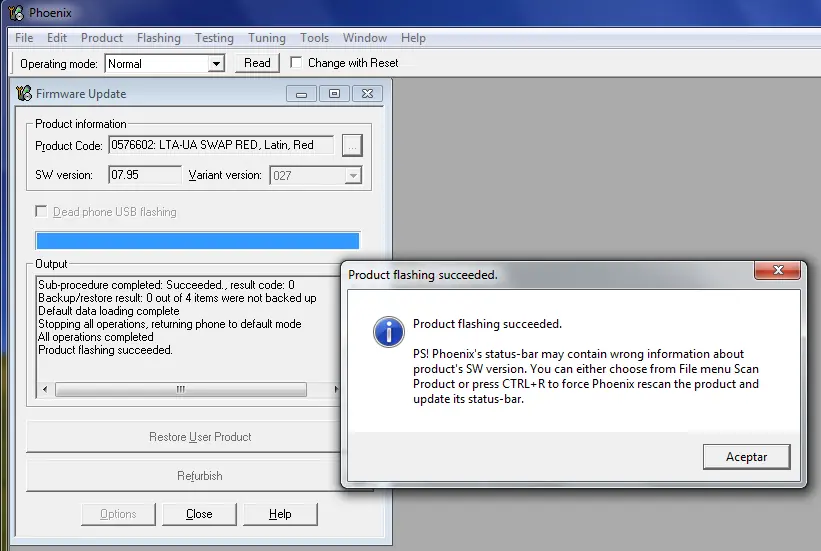This screenshot has width=821, height=551.
Task: Toggle the Dead phone USB flashing checkbox
Action: (x=41, y=211)
